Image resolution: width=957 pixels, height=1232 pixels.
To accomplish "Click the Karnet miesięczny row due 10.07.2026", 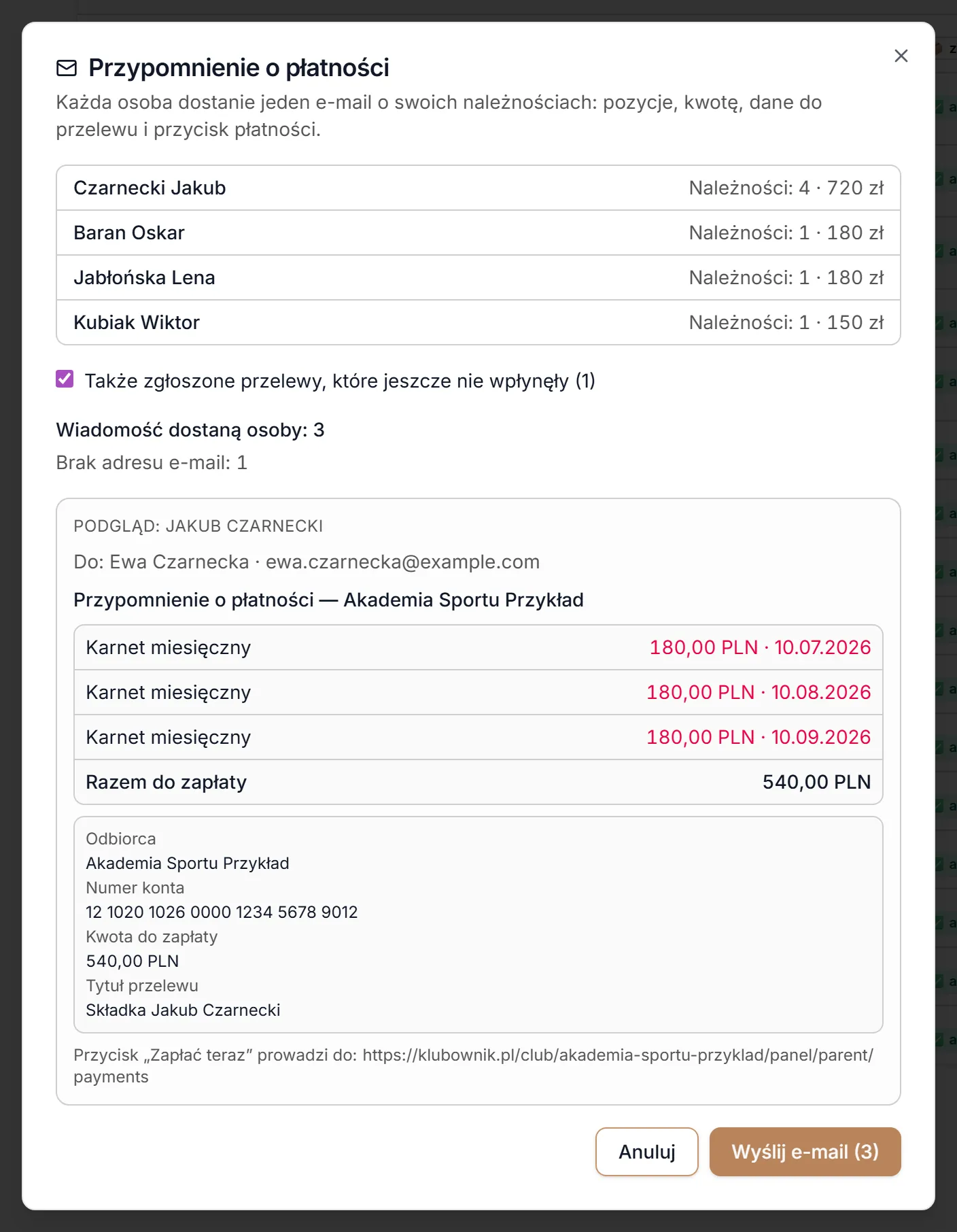I will click(478, 647).
